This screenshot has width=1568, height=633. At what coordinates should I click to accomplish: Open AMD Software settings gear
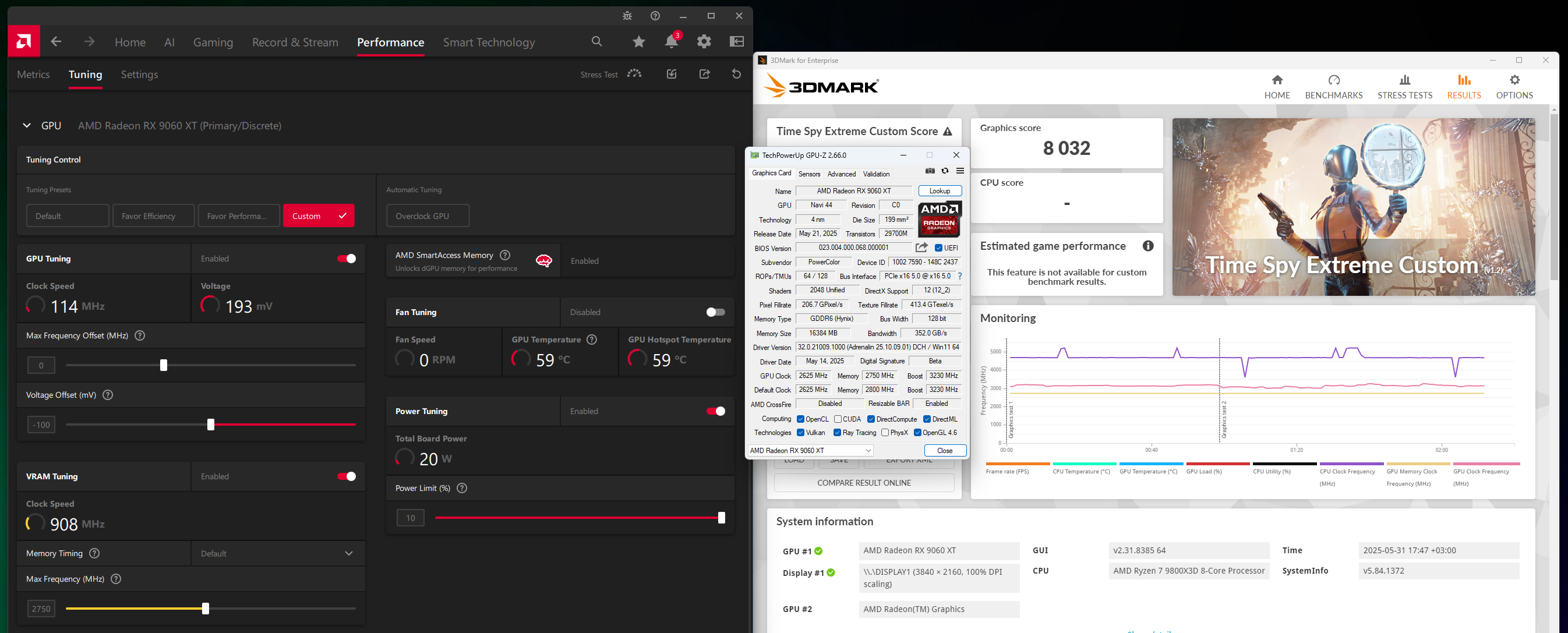pos(704,41)
